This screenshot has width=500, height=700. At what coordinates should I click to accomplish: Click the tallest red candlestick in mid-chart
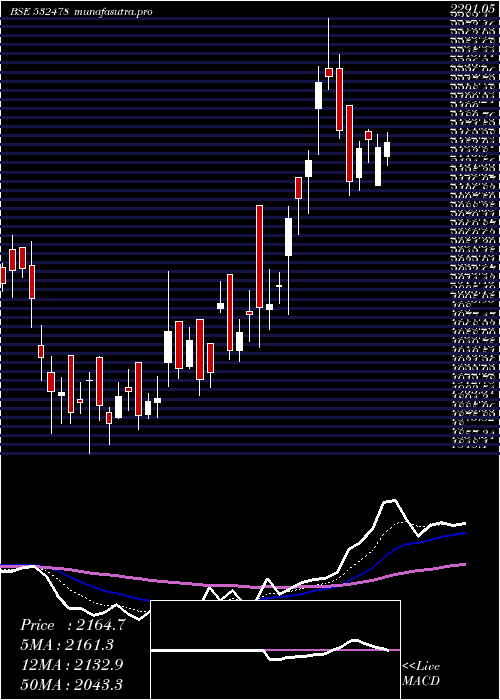[259, 256]
